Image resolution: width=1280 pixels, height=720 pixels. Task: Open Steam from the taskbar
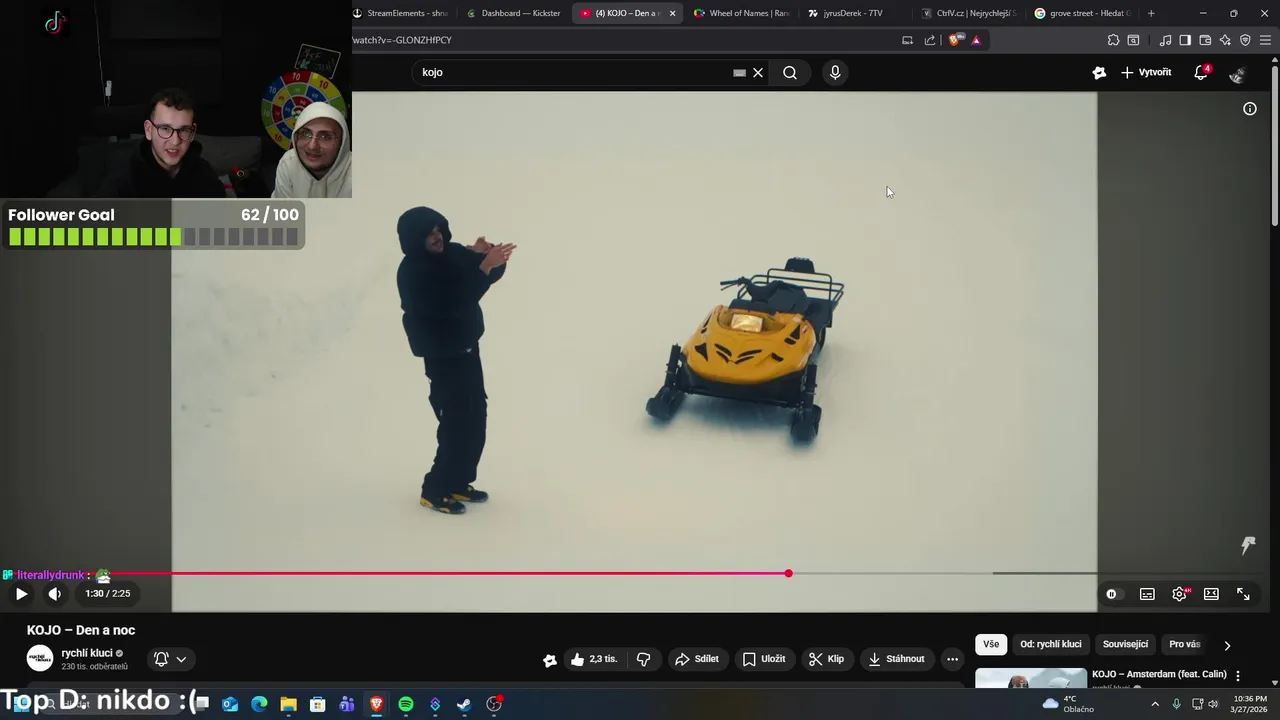[x=464, y=704]
